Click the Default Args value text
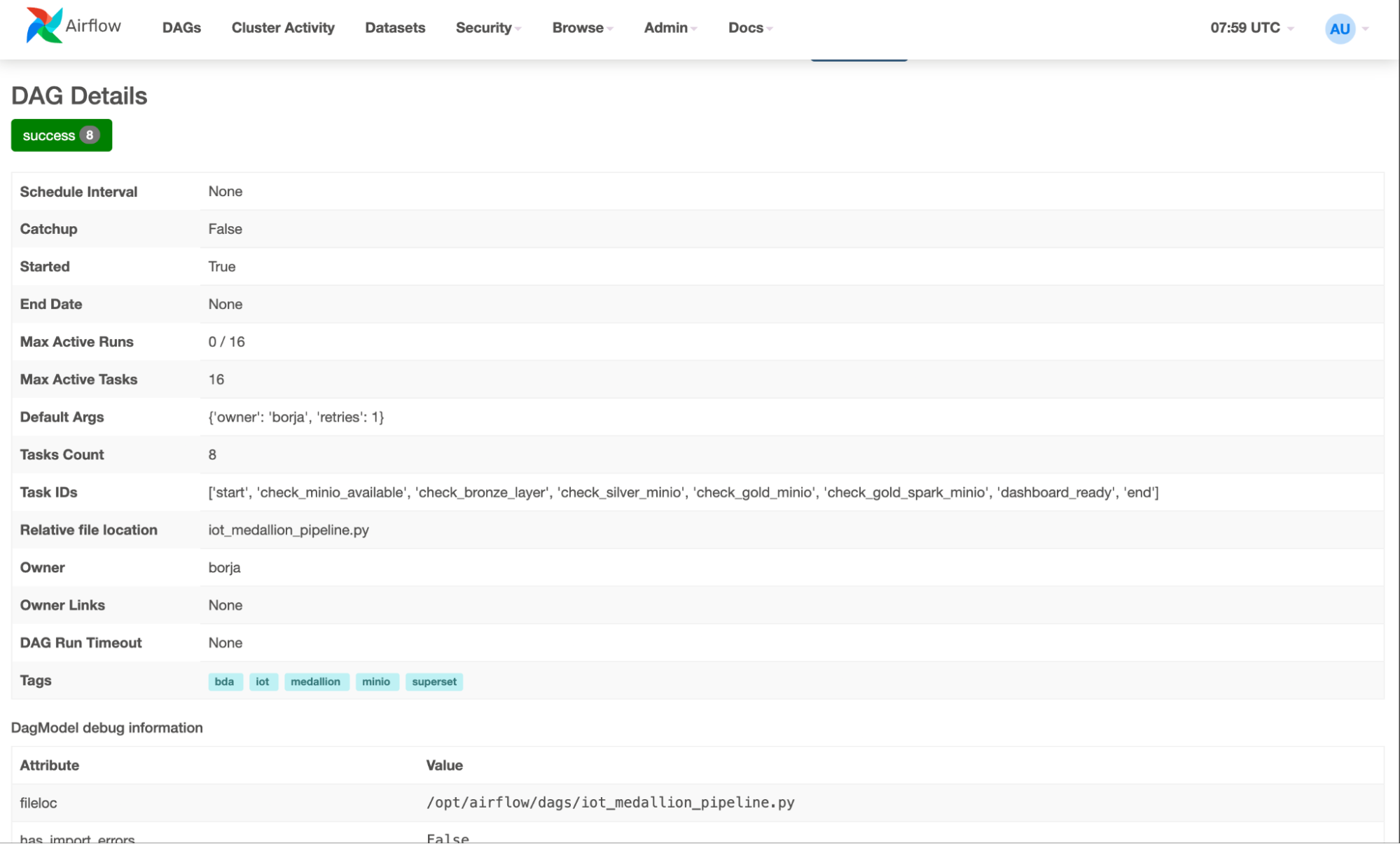 coord(296,417)
